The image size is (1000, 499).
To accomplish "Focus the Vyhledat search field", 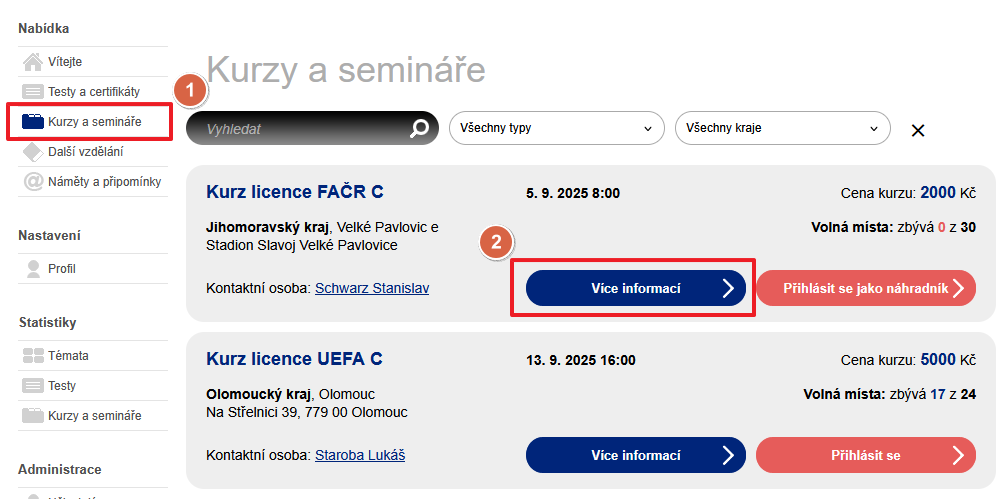I will pos(300,129).
